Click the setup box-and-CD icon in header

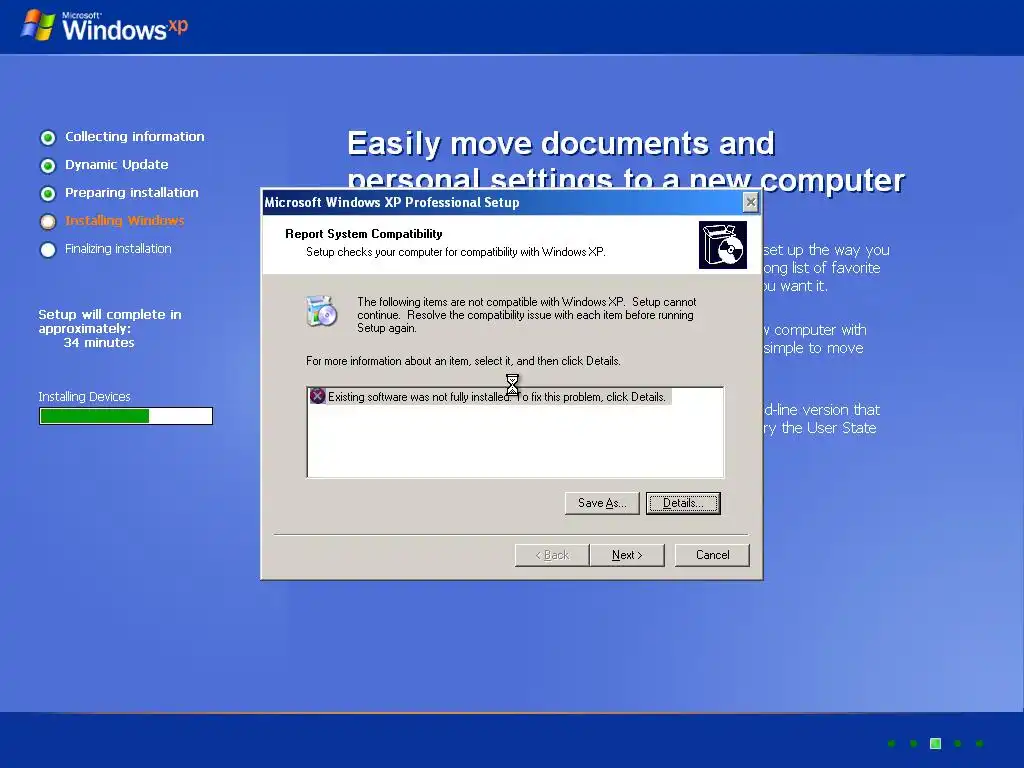[x=722, y=245]
